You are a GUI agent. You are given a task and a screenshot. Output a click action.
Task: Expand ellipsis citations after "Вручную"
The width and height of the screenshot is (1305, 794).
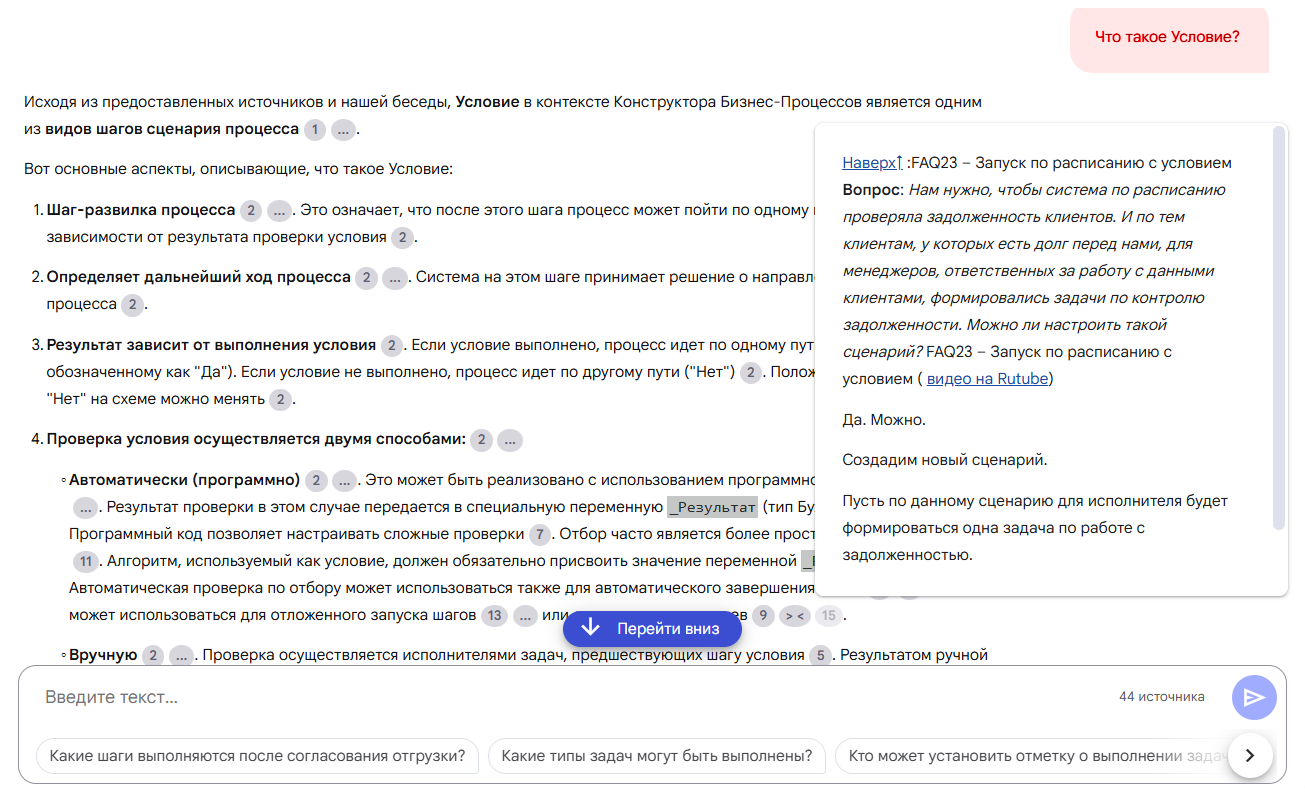pos(182,656)
